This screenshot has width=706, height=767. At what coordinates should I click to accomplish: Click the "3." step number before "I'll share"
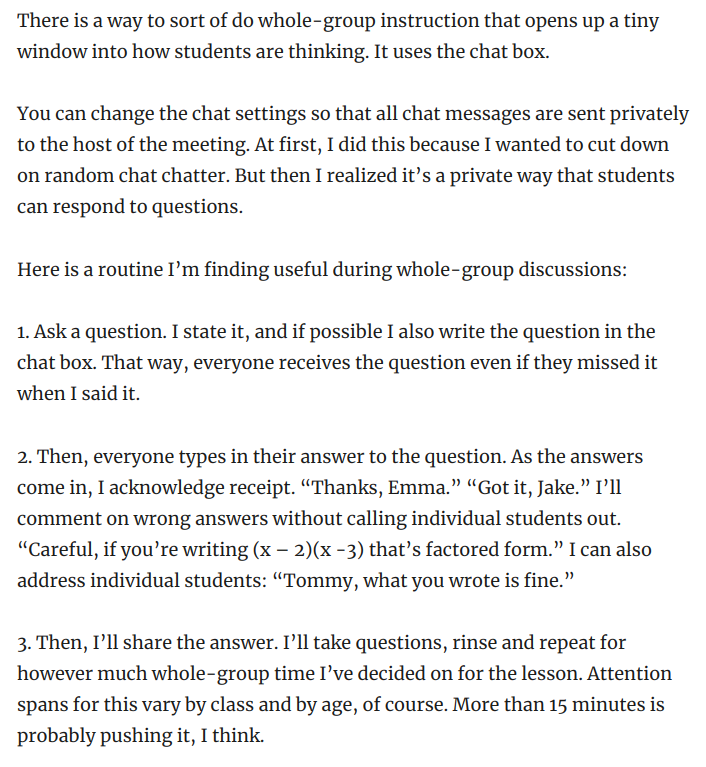[25, 642]
